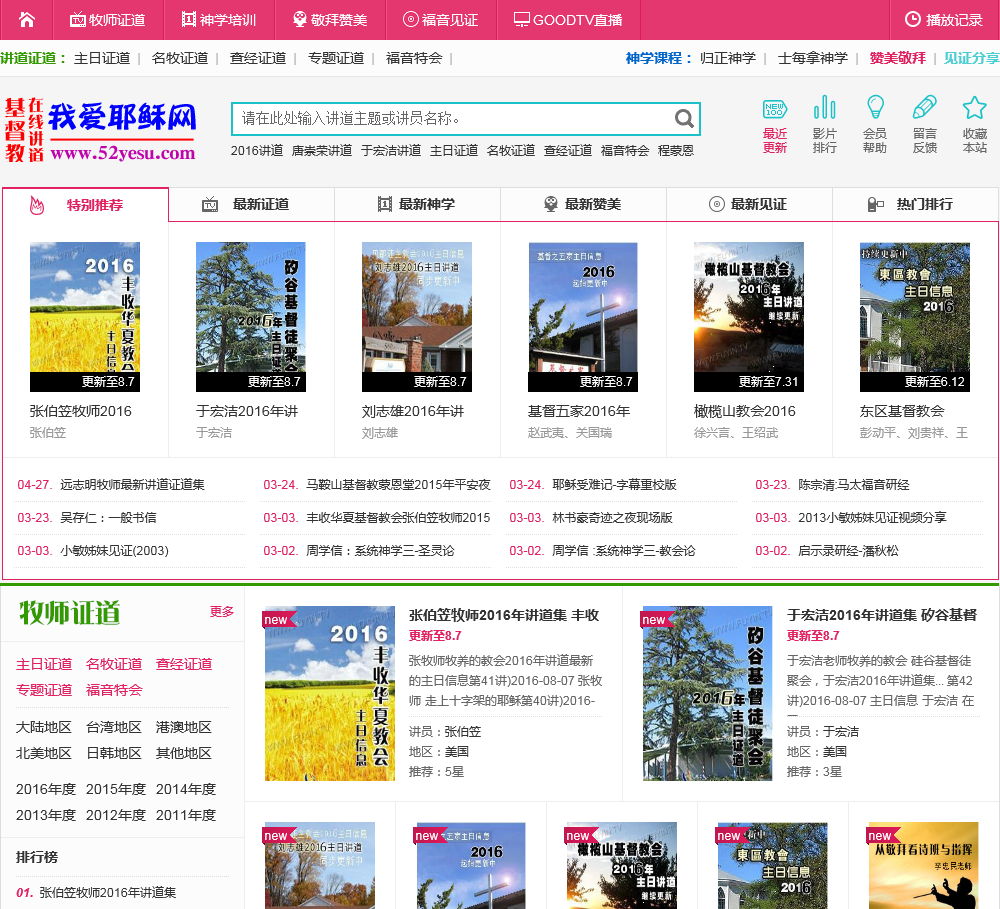Open 士每拿神学 course link

tap(812, 58)
